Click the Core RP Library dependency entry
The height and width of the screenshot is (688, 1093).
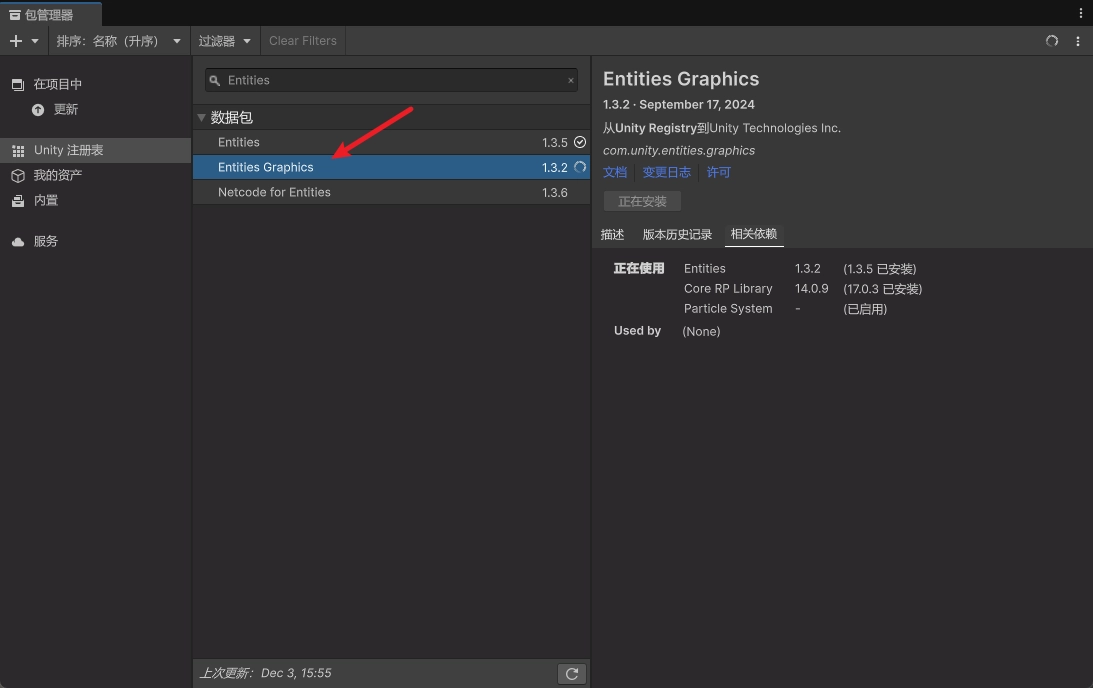(x=728, y=289)
